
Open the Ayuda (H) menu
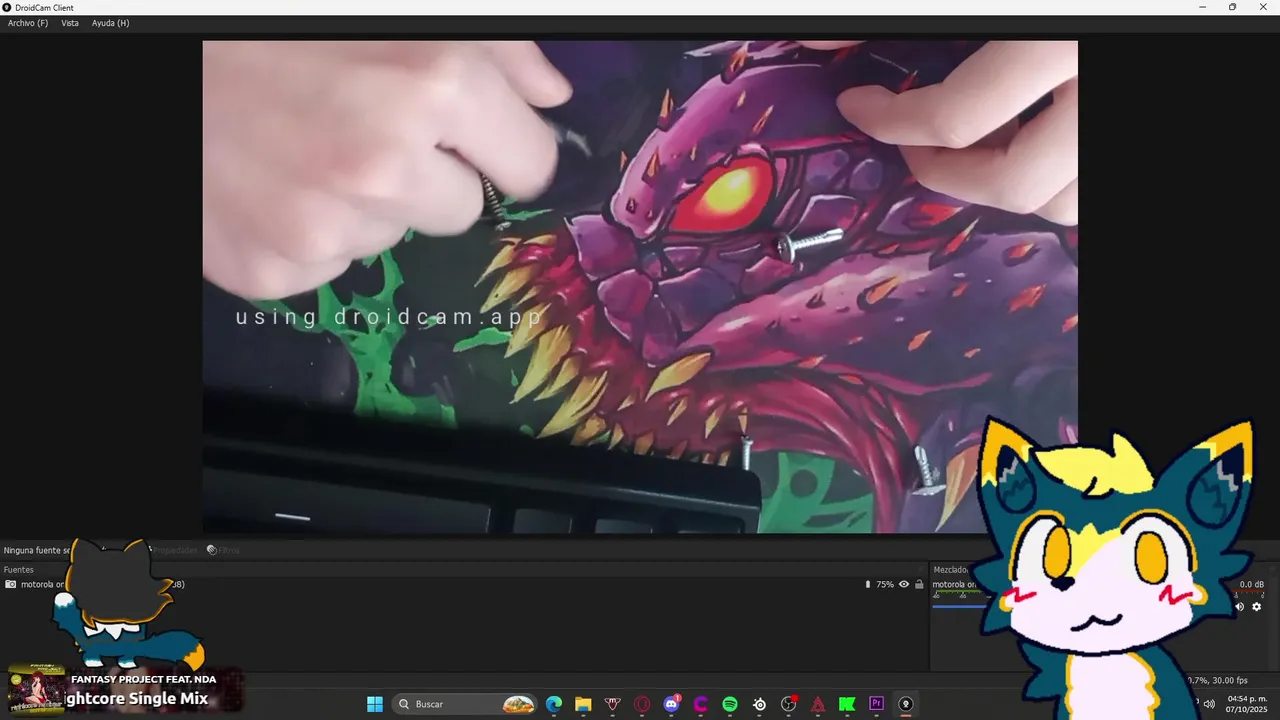110,23
